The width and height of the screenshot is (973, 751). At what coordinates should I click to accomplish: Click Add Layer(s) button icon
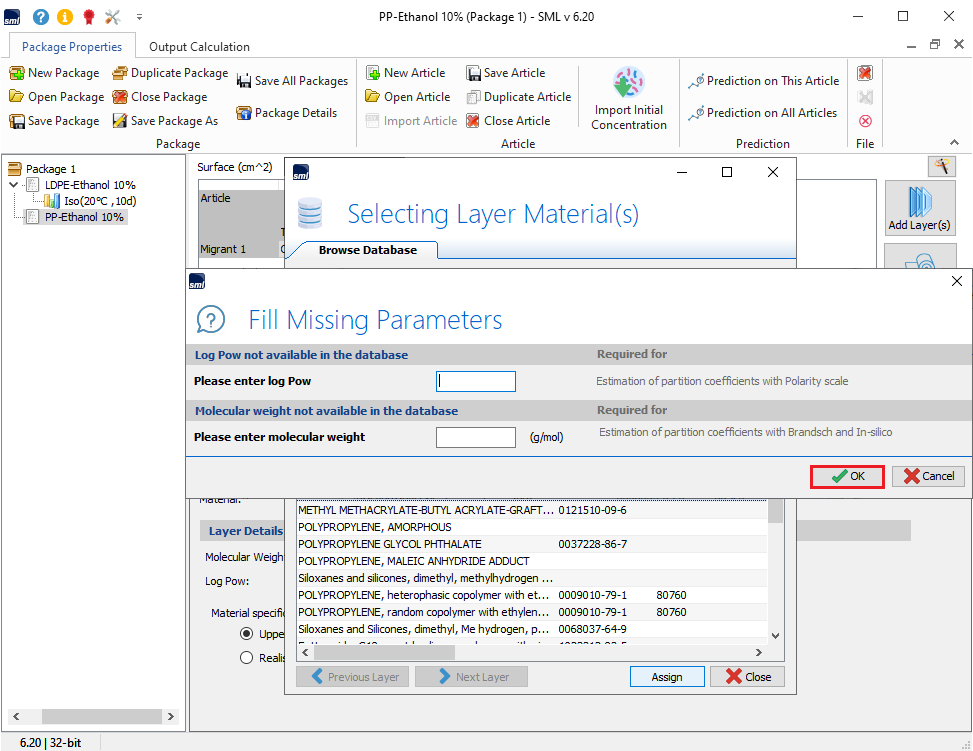tap(919, 201)
